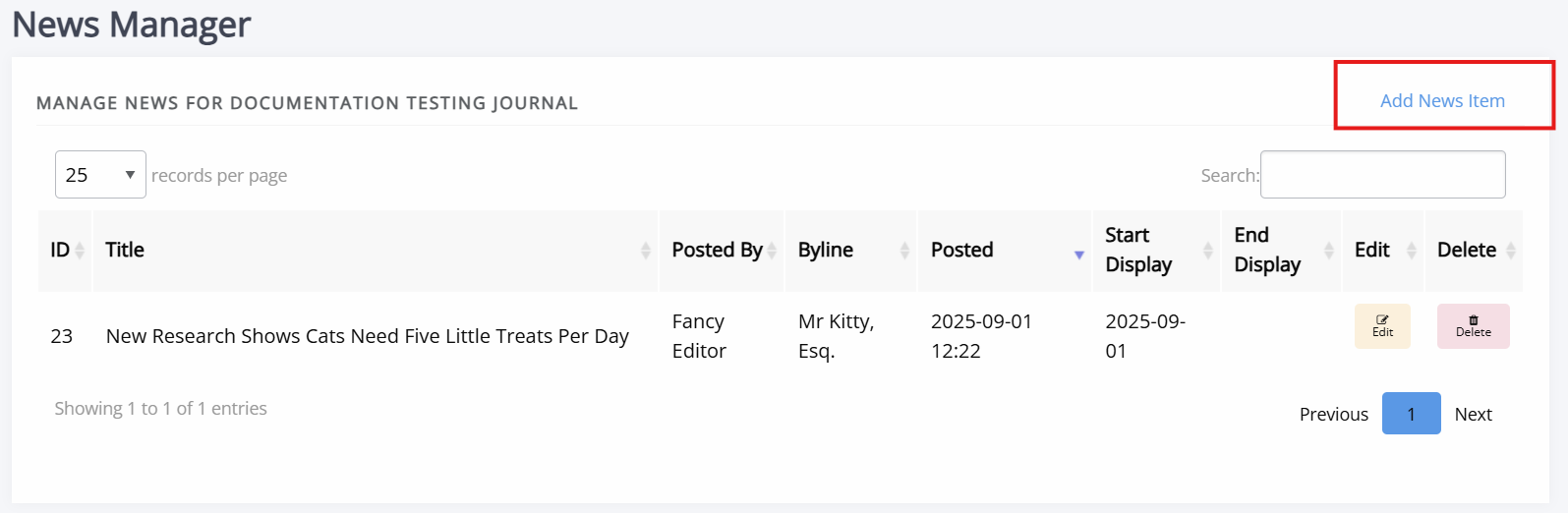Go to the Next page
The image size is (1568, 513).
click(1473, 414)
